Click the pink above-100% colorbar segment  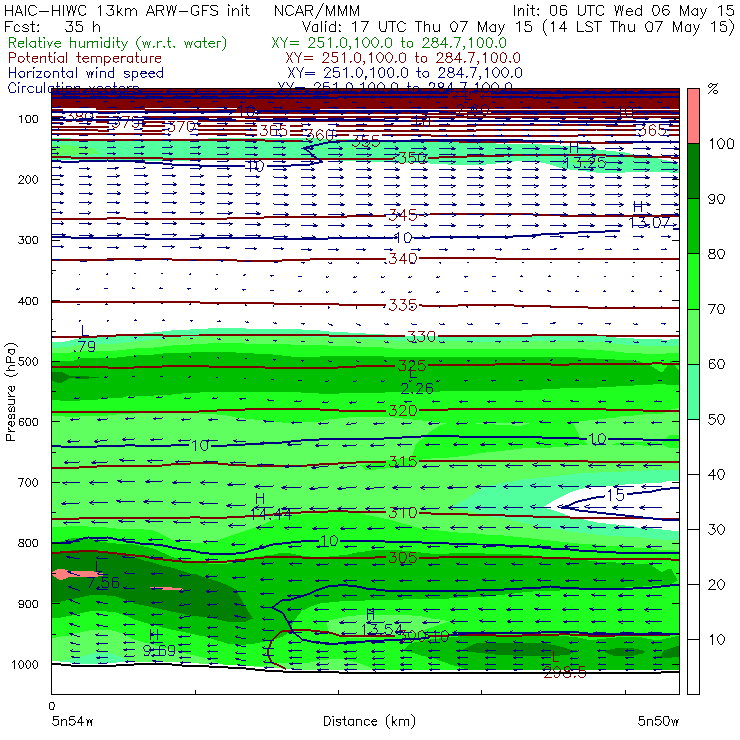pos(693,116)
